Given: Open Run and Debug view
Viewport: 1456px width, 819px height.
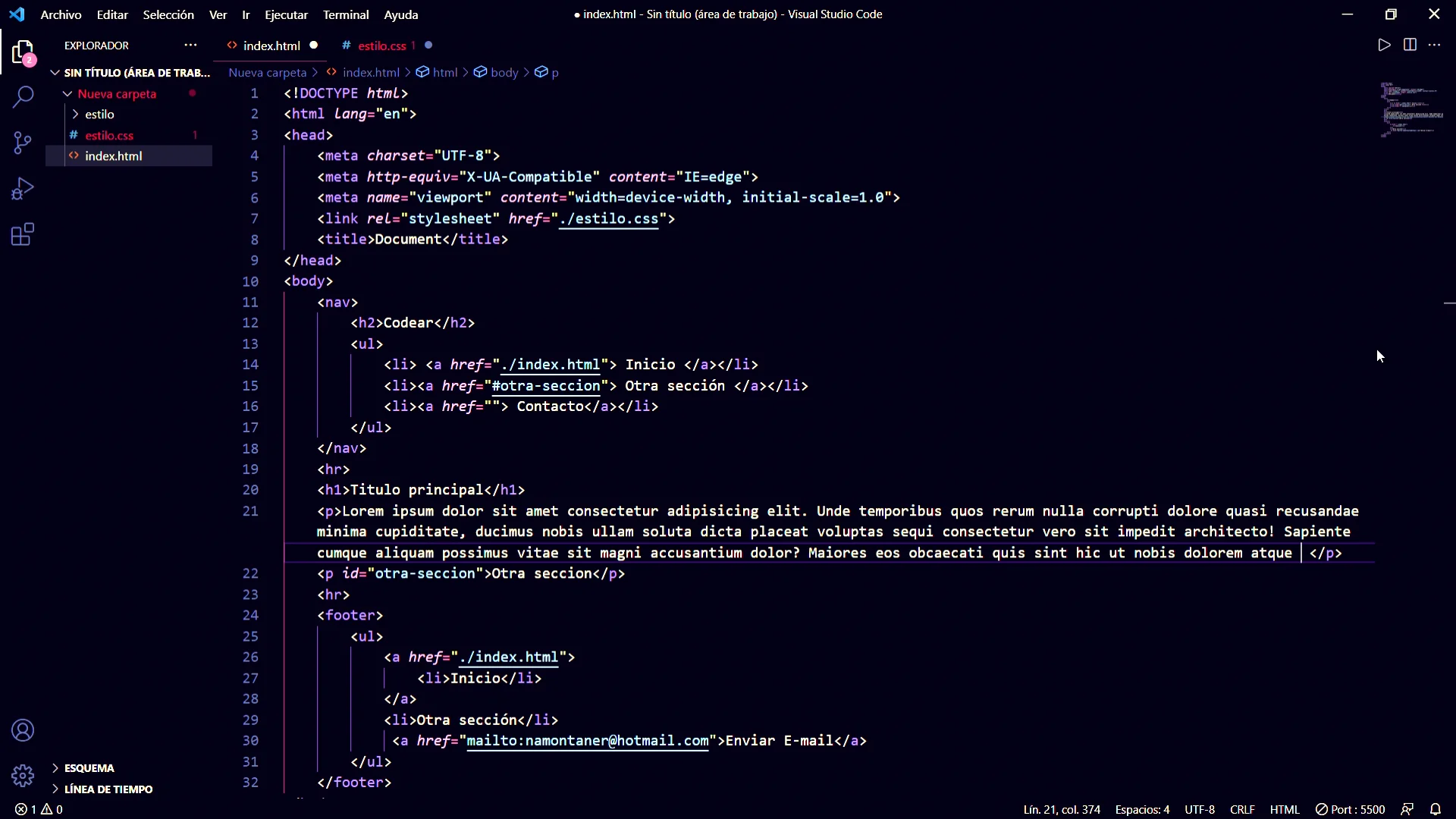Looking at the screenshot, I should pyautogui.click(x=23, y=189).
